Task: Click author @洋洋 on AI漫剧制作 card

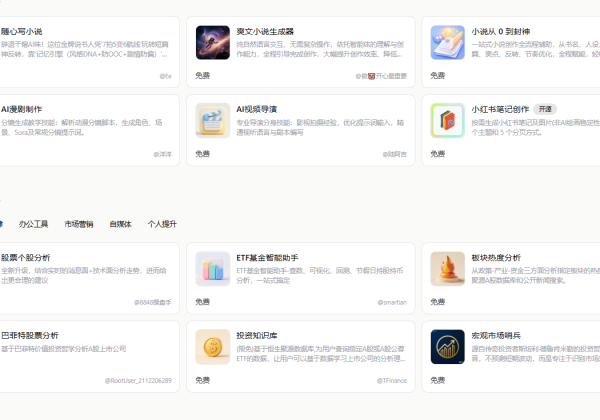Action: click(x=163, y=154)
